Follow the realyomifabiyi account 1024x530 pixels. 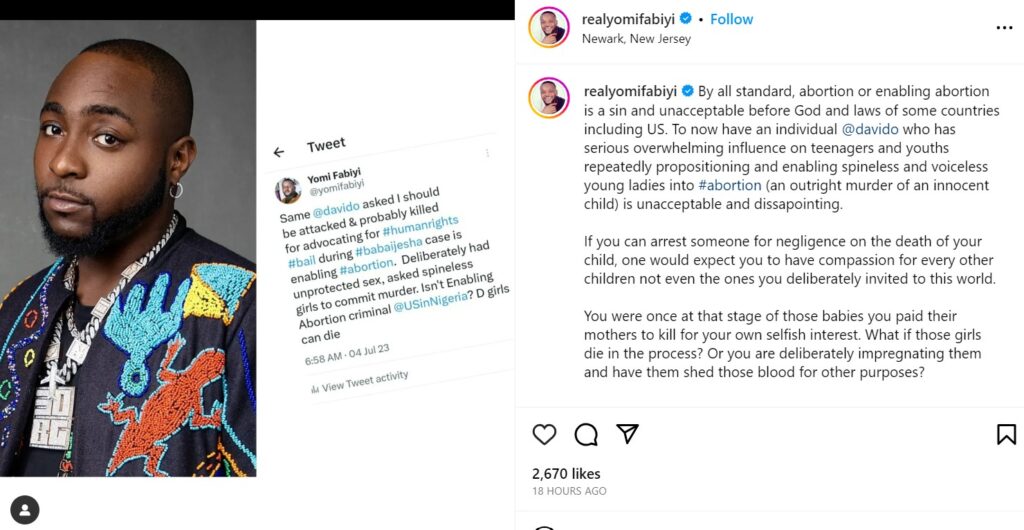click(x=731, y=19)
